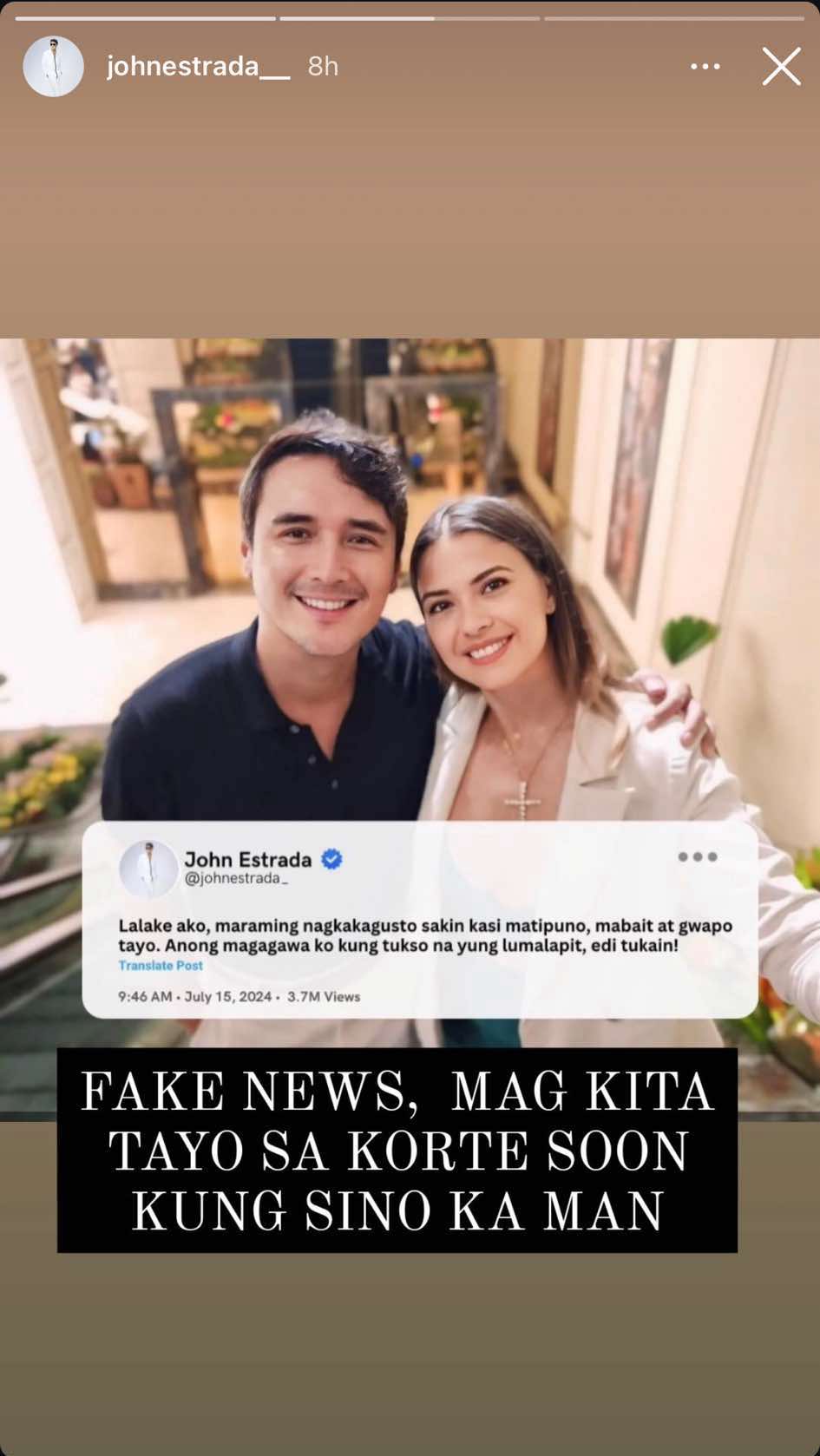This screenshot has width=820, height=1456.
Task: Tap the couple photo in the story
Action: point(410,607)
